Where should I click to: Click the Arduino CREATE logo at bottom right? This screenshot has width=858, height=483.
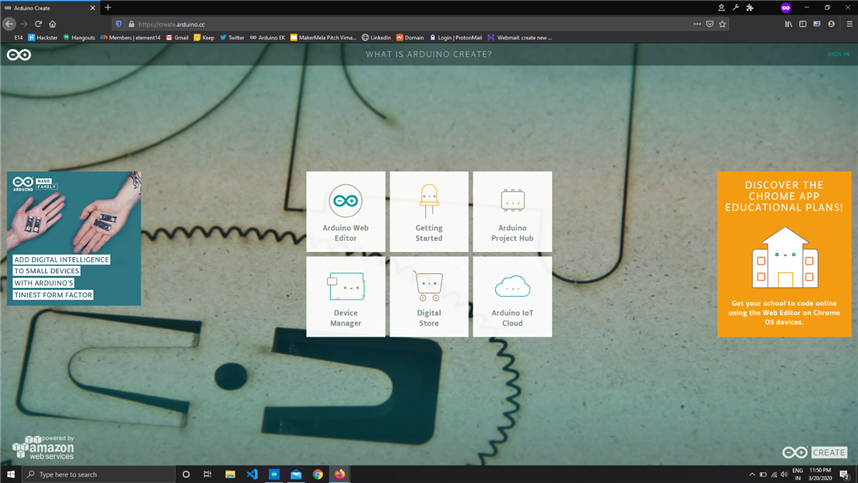click(x=814, y=452)
